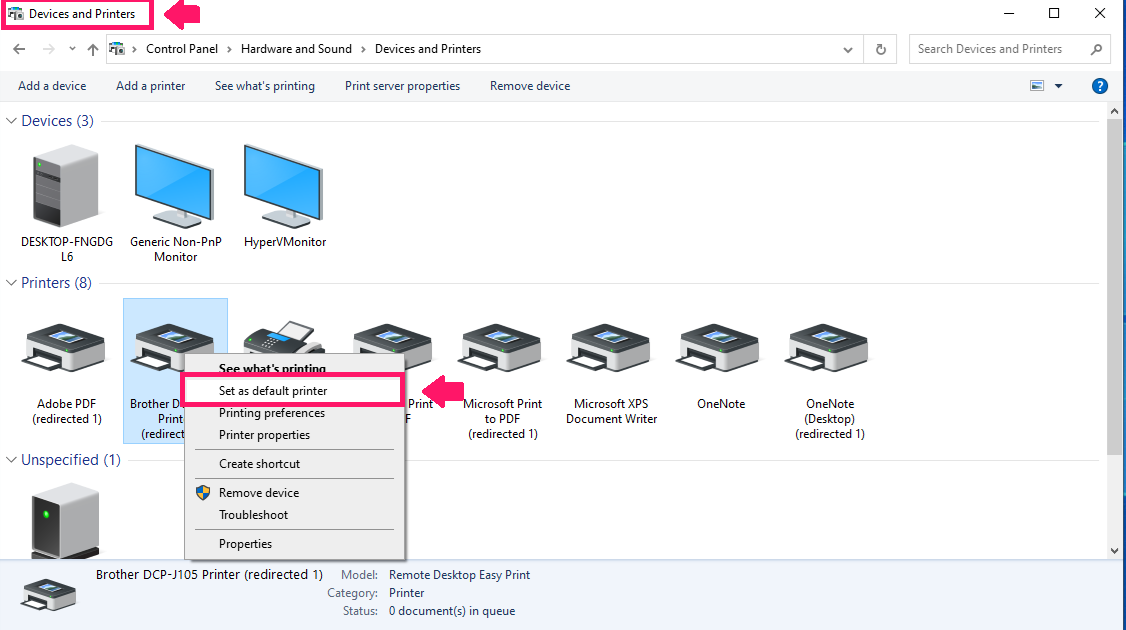Go up one level with up arrow
1126x630 pixels.
(x=93, y=49)
